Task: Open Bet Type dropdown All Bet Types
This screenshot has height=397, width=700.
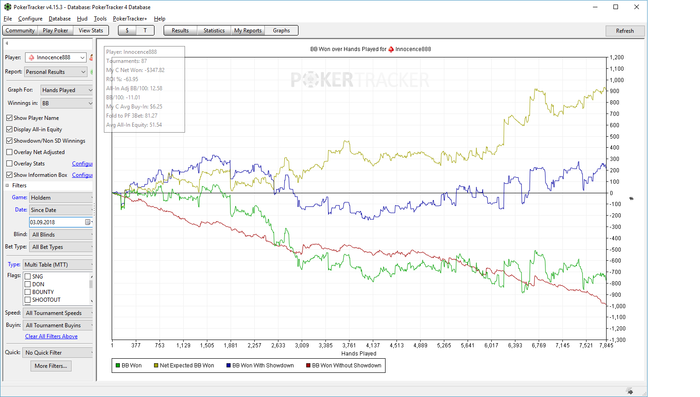Action: (61, 247)
